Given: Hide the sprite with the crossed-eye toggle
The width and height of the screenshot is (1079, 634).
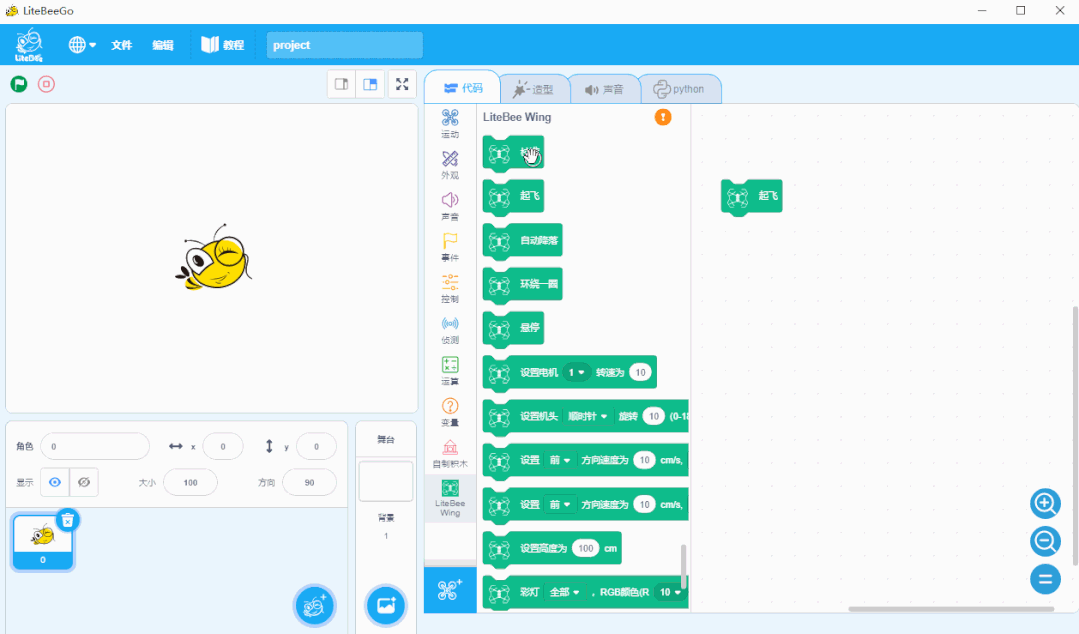Looking at the screenshot, I should [x=84, y=482].
